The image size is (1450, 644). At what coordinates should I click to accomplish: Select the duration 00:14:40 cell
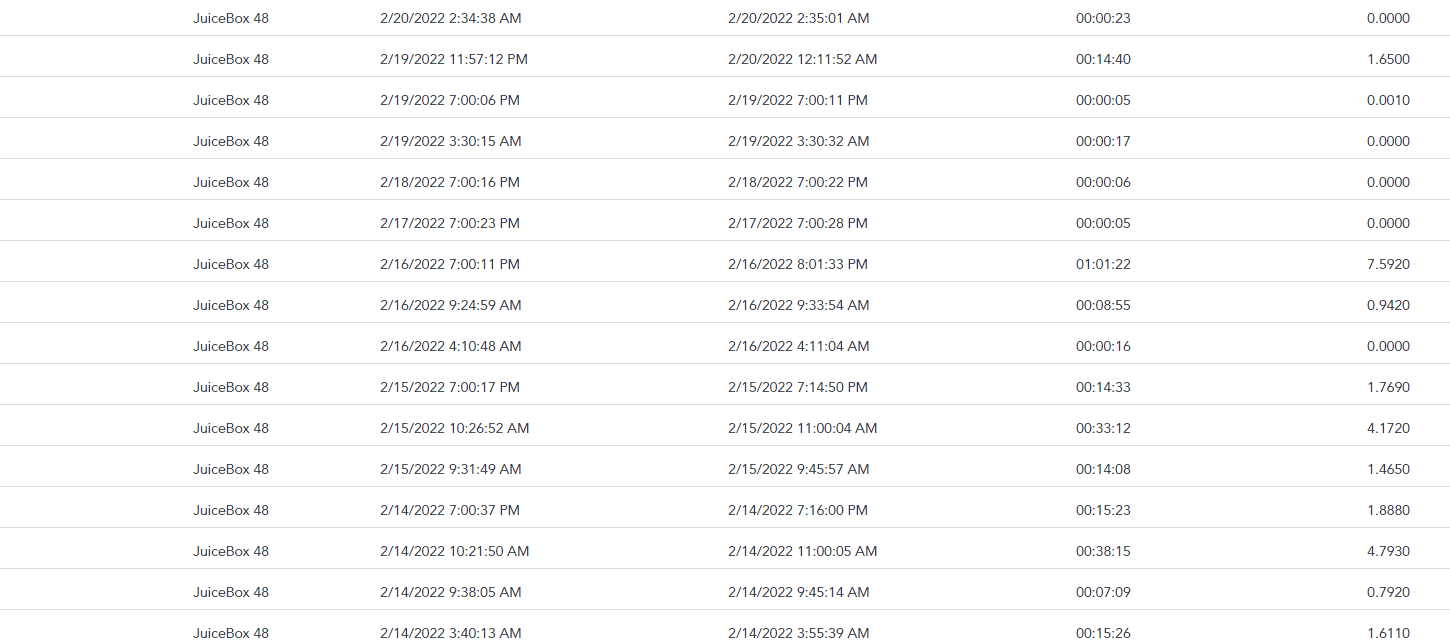(1103, 59)
